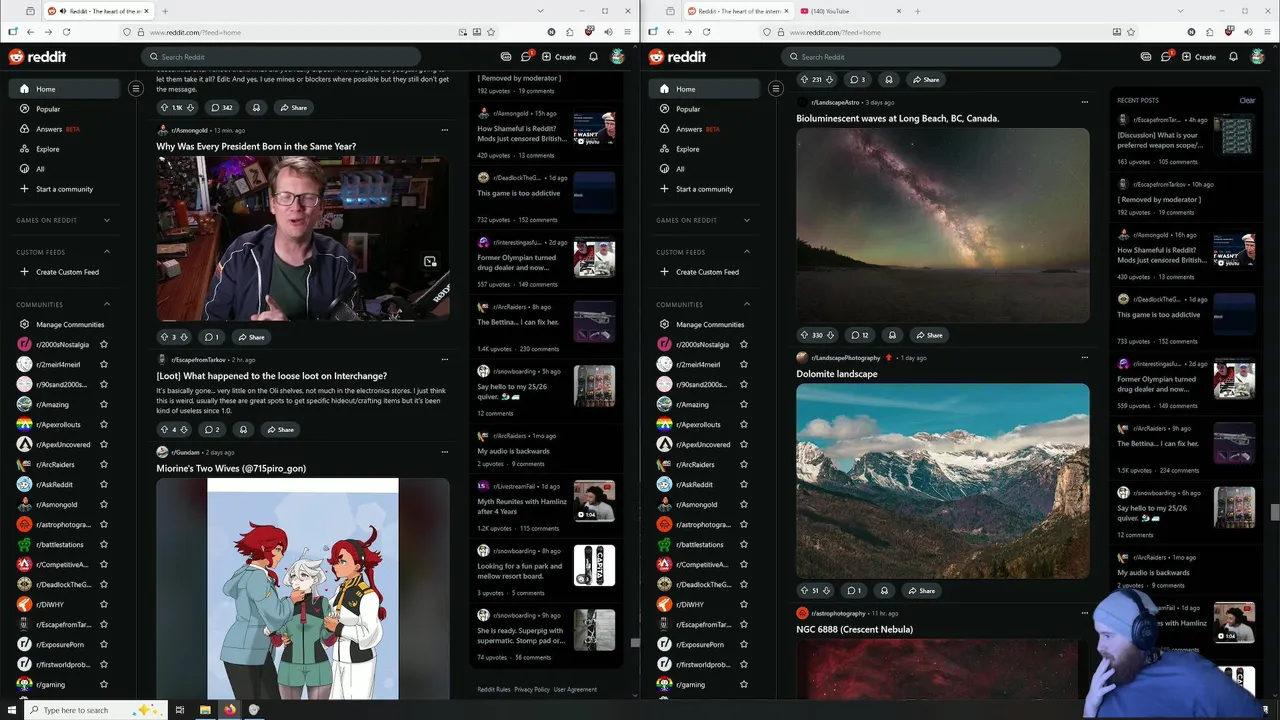Screen dimensions: 1280x720
Task: Collapse sidebar hamburger in right window
Action: point(775,89)
